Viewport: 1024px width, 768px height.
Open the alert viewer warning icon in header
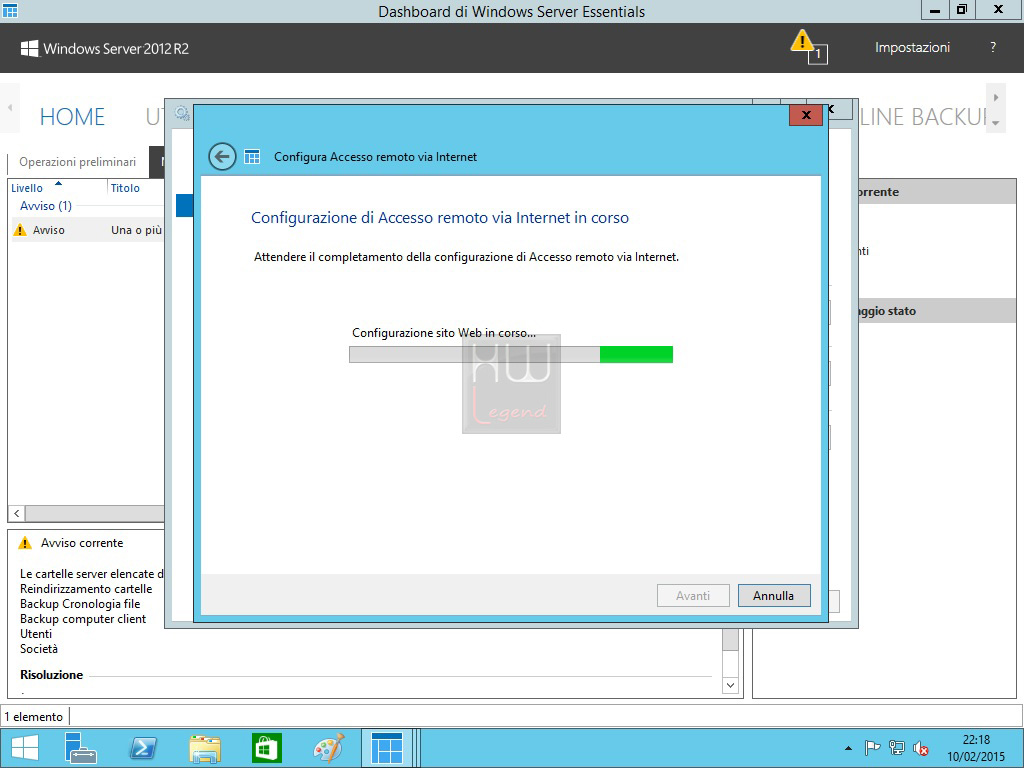(x=808, y=46)
